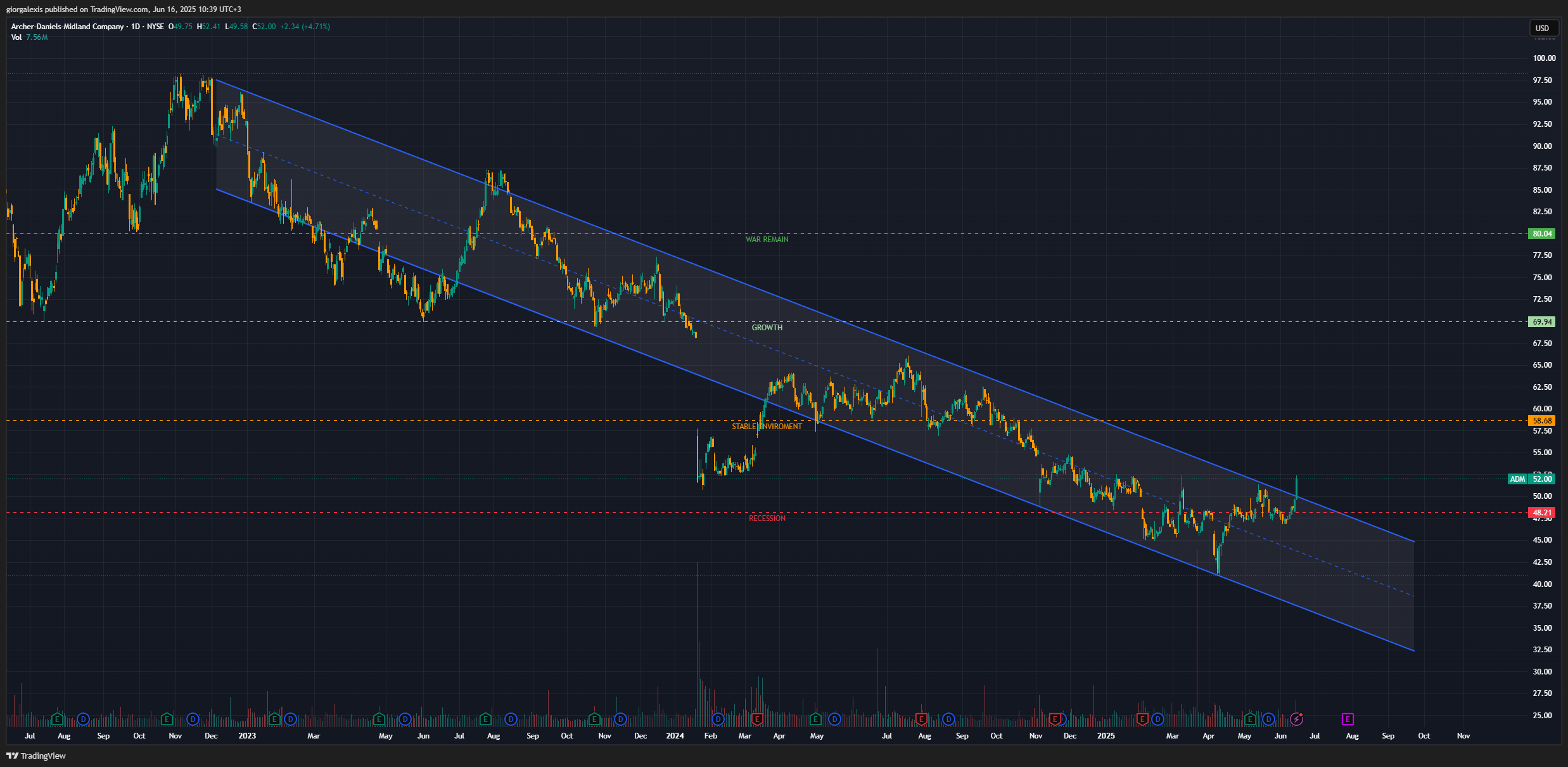Viewport: 1568px width, 767px height.
Task: Click the published-on TradingView.com header text
Action: [124, 10]
